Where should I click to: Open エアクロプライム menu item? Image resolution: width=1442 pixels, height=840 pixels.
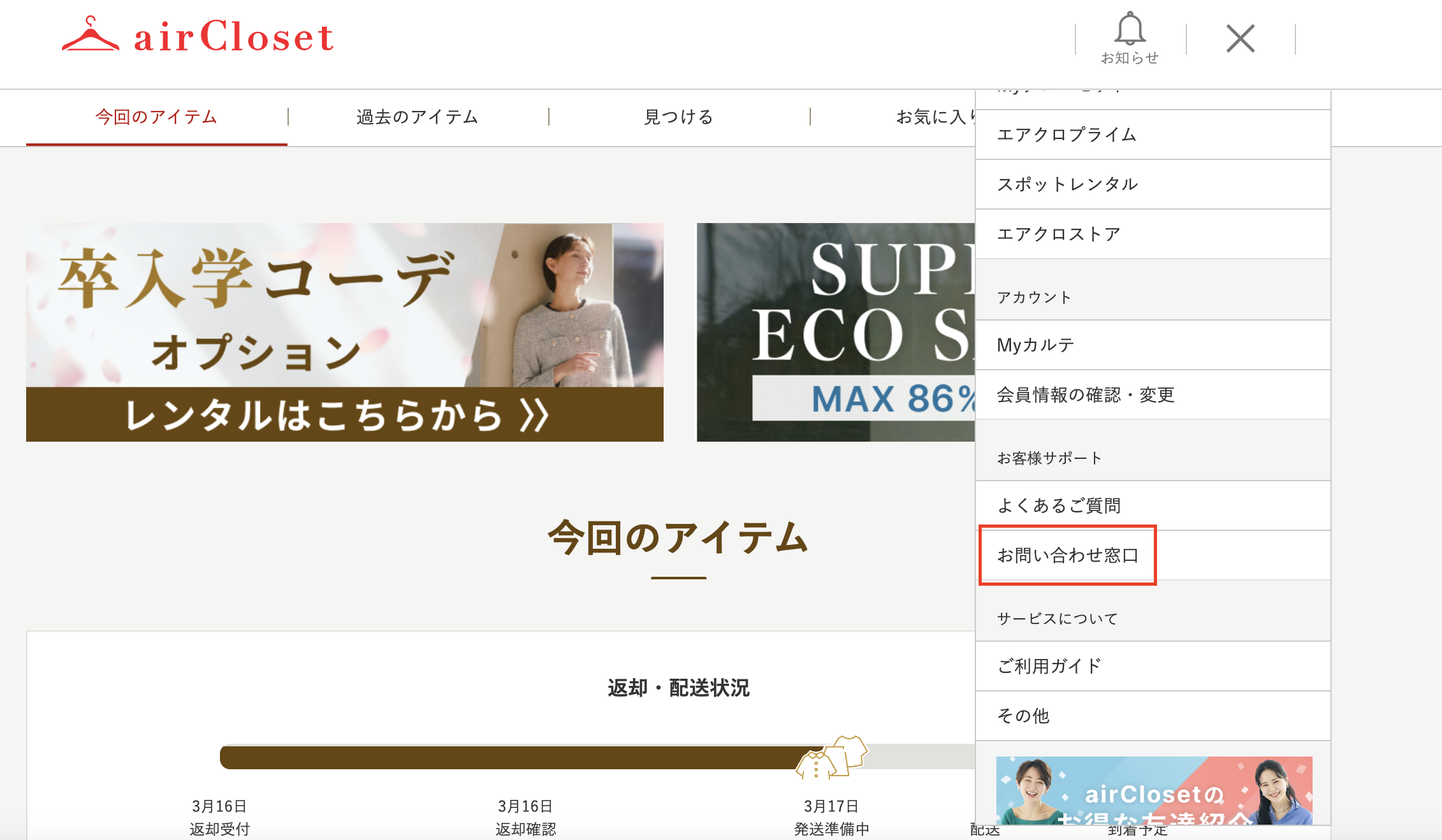(x=1066, y=135)
